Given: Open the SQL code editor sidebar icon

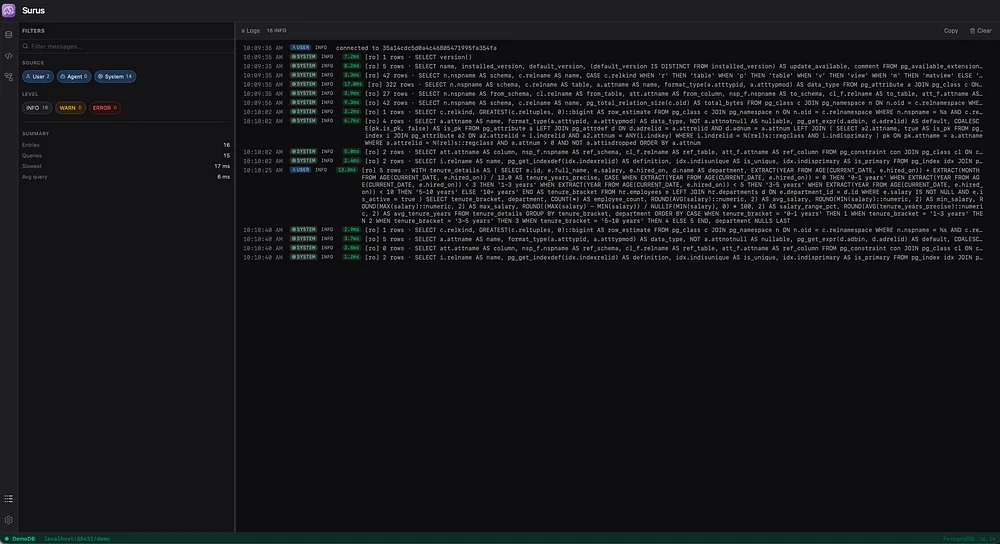Looking at the screenshot, I should coord(8,55).
